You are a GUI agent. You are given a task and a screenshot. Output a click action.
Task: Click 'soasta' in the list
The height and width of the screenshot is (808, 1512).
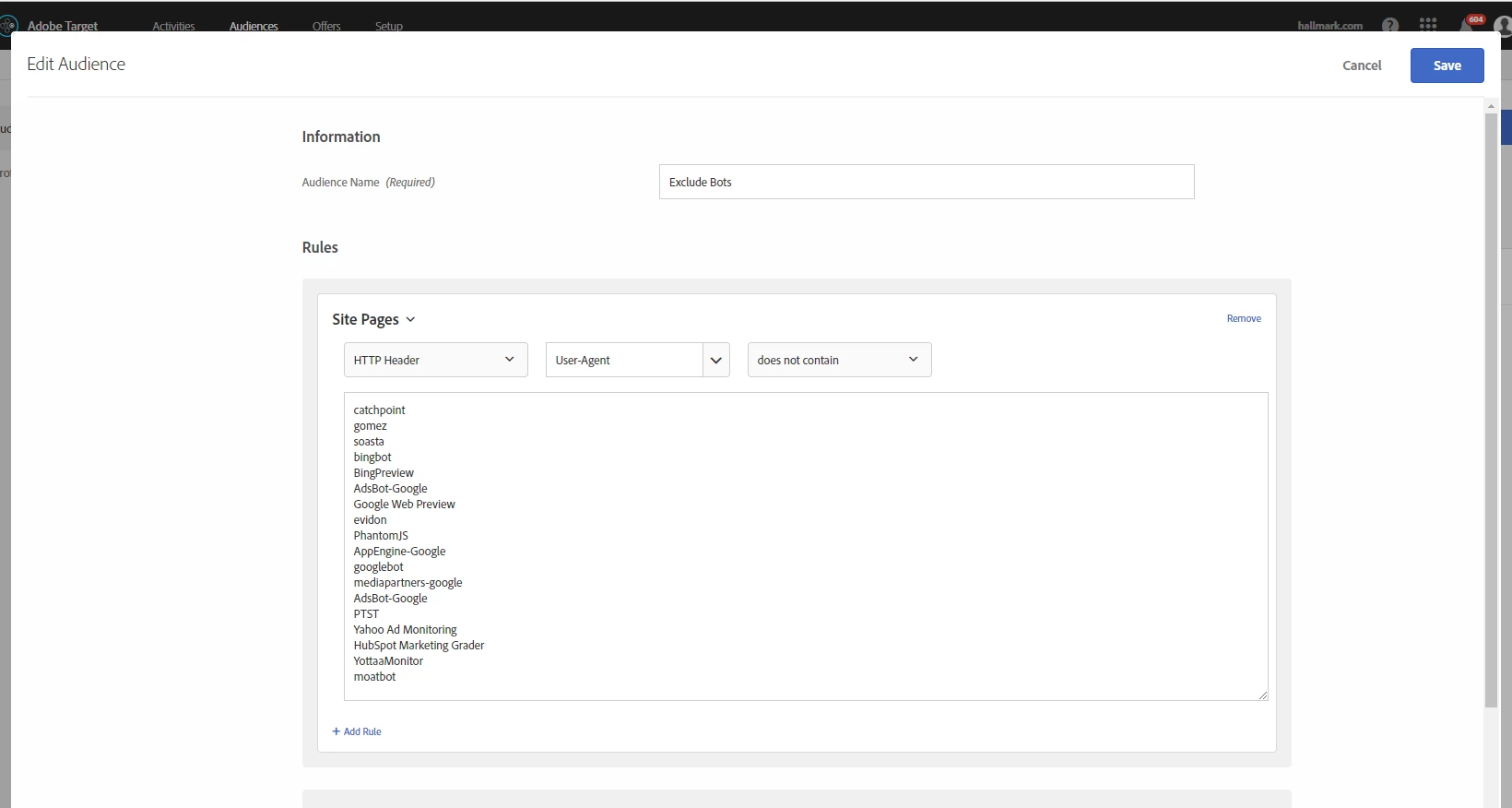point(369,442)
